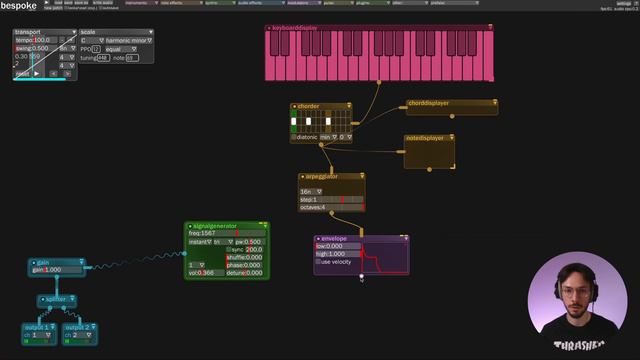Toggle the splitter module enable dot
The image size is (640, 360).
(x=42, y=300)
